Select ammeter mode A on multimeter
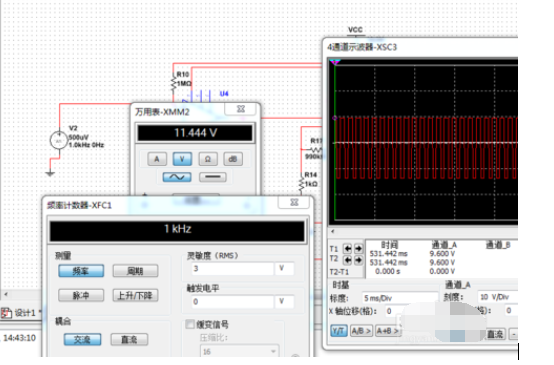Viewport: 554px width, 365px height. [x=157, y=159]
